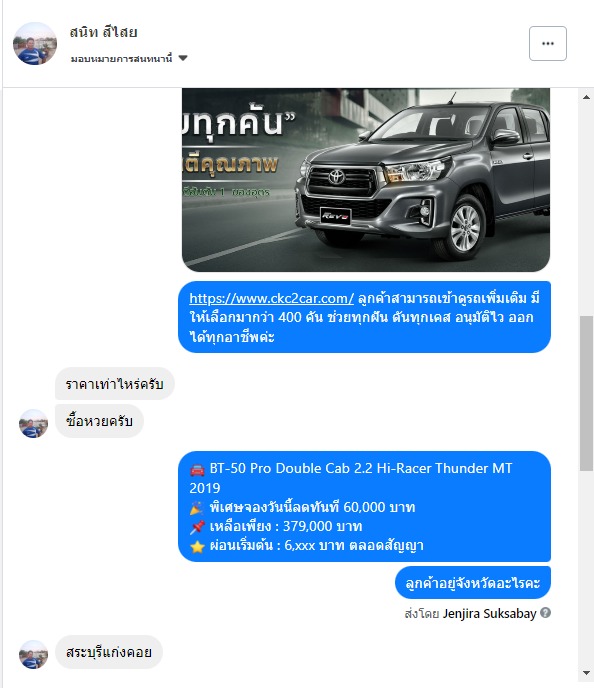Click the customer avatar beside ซื้อหวยครับ message

(x=33, y=423)
